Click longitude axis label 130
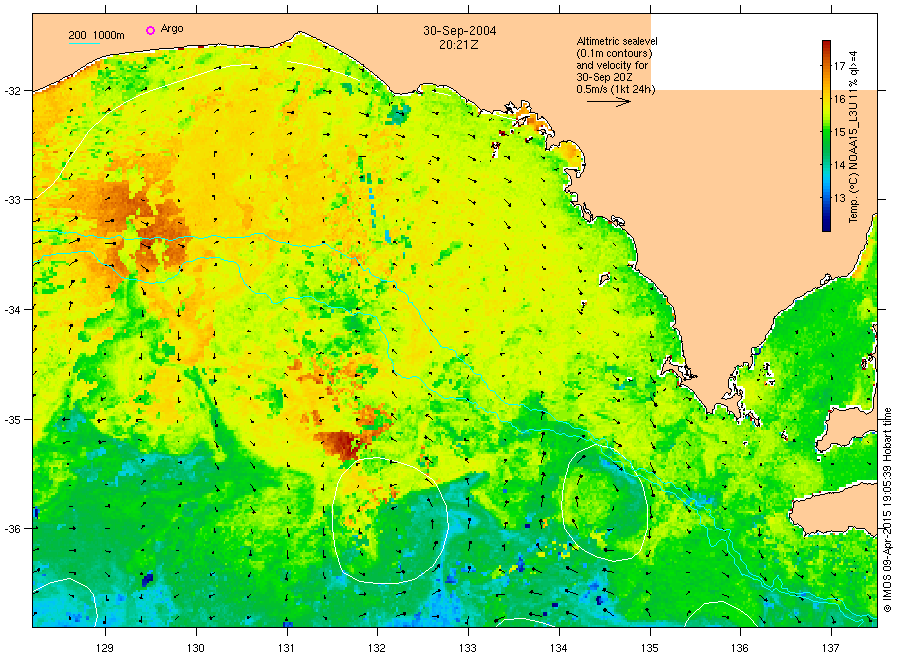900x660 pixels. 196,648
